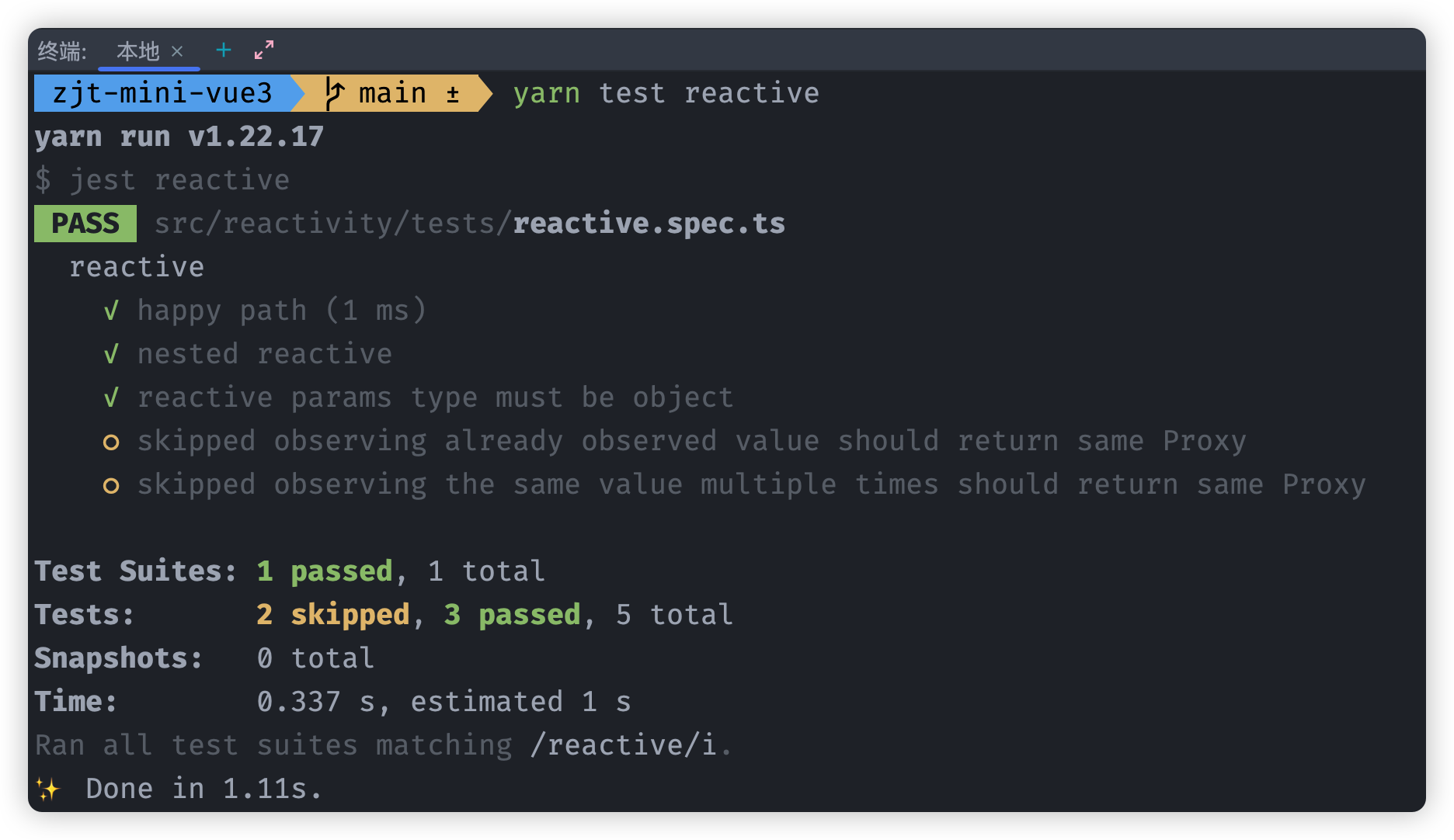Click the '2 skipped' tests summary text
The height and width of the screenshot is (840, 1454).
tap(333, 615)
